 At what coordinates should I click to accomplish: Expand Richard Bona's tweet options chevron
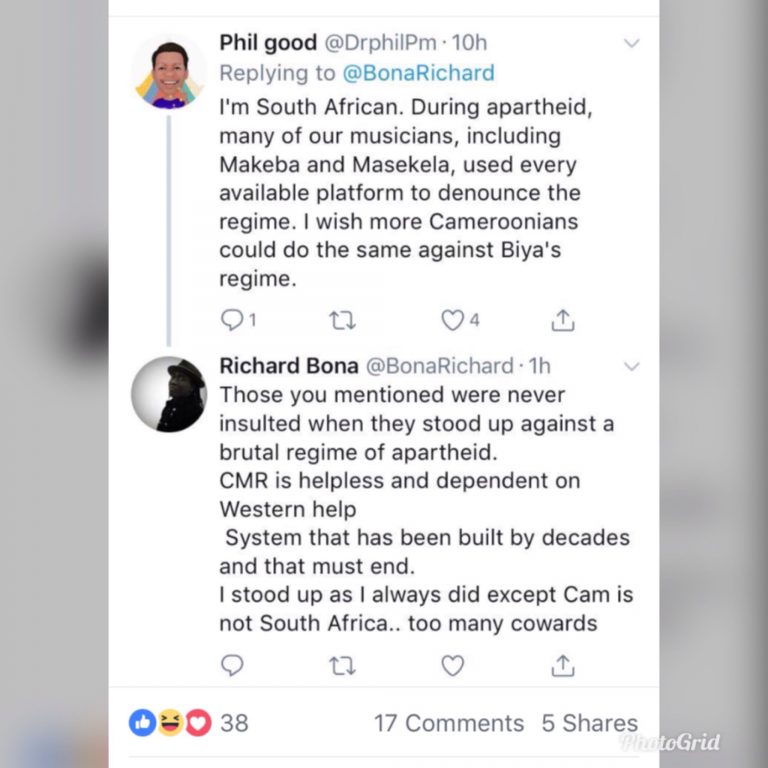point(631,366)
